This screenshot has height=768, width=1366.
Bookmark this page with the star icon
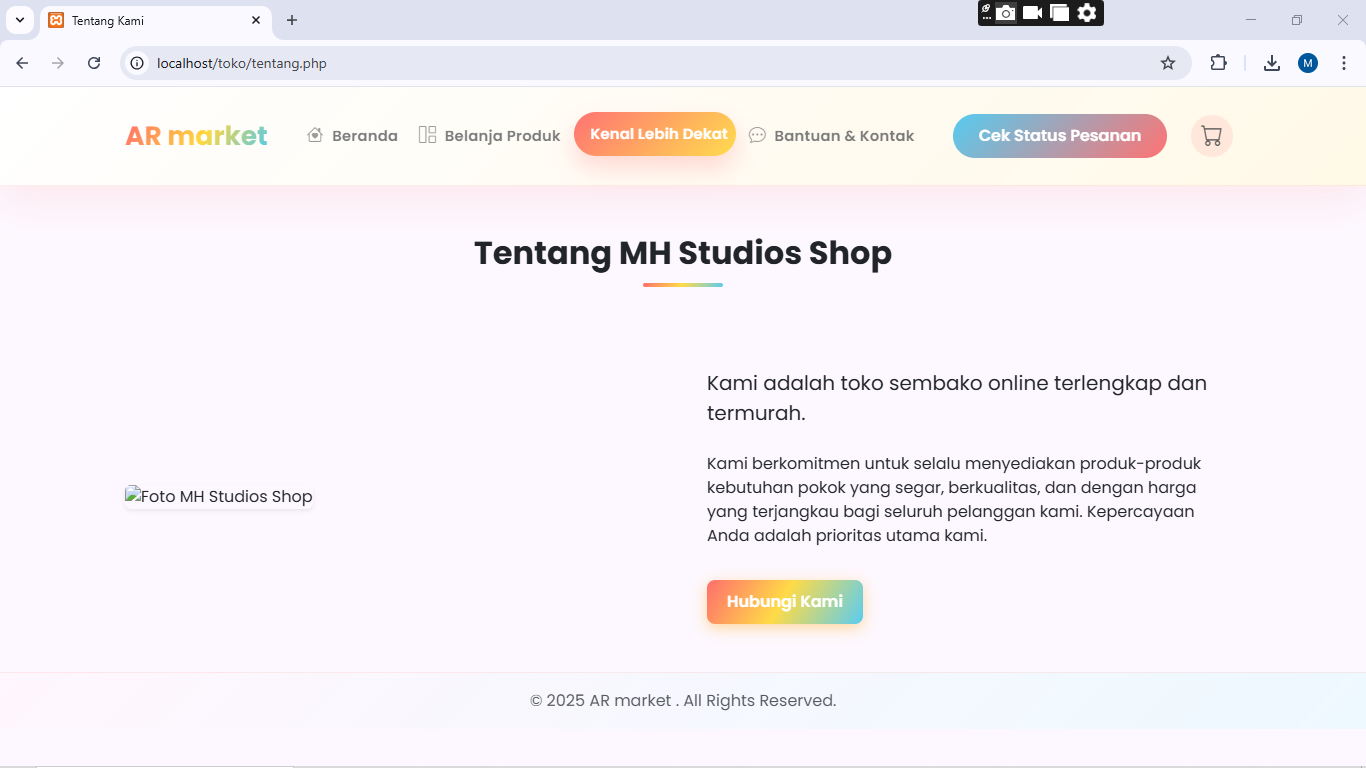pyautogui.click(x=1167, y=63)
